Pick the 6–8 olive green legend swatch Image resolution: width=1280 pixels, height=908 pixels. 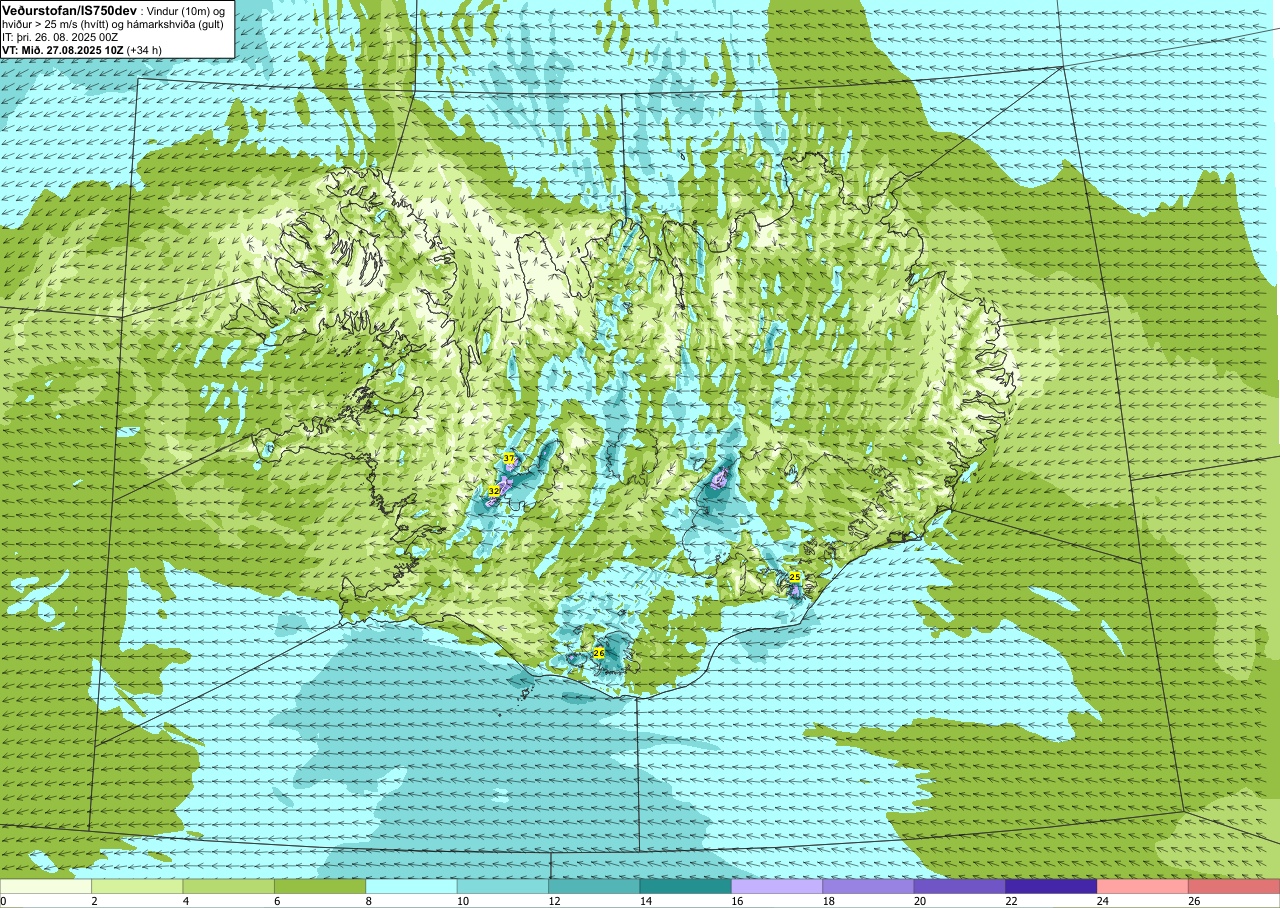[x=320, y=887]
